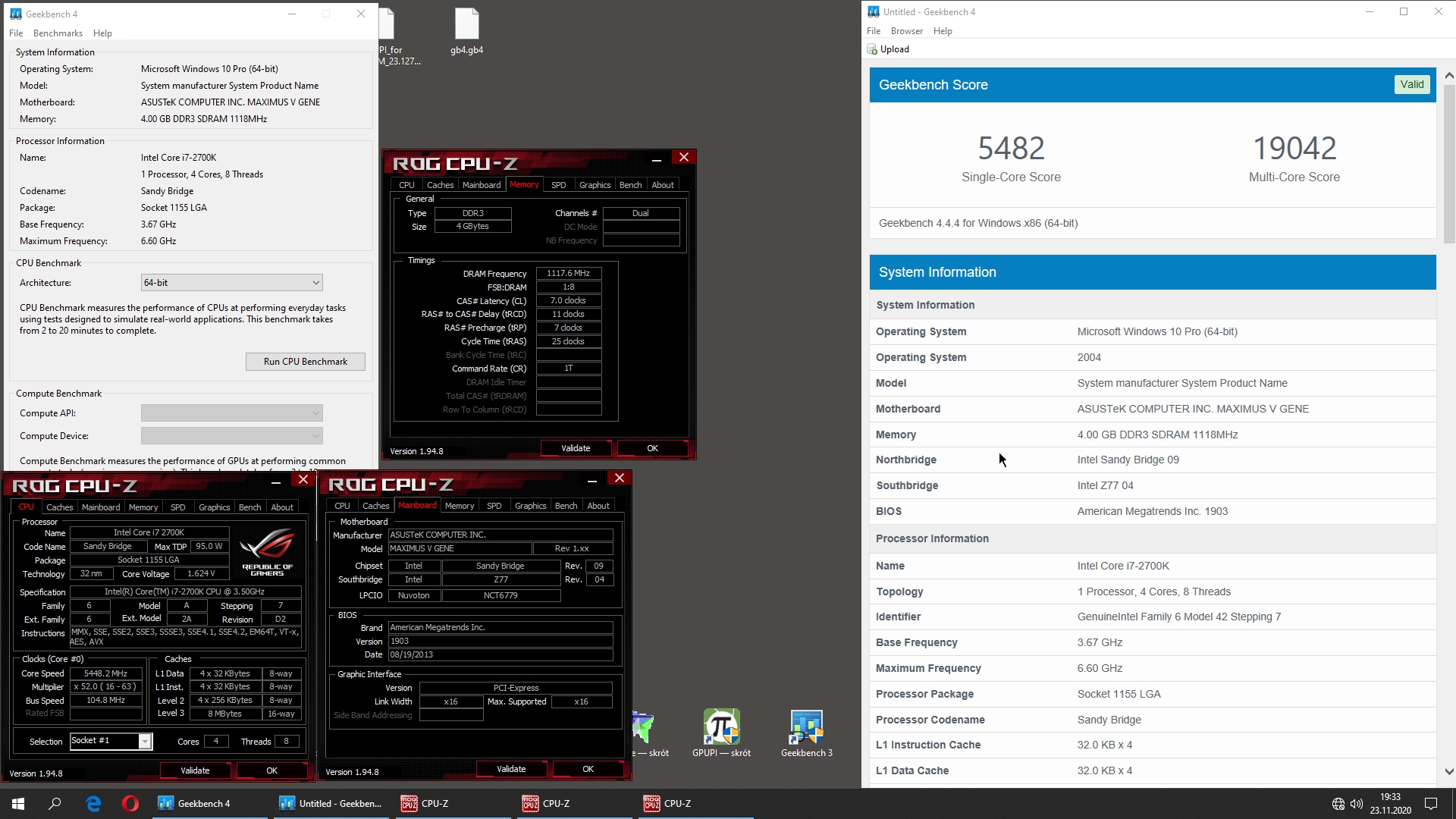Click the taskbar clock showing 19:33
The height and width of the screenshot is (819, 1456).
[x=1390, y=804]
